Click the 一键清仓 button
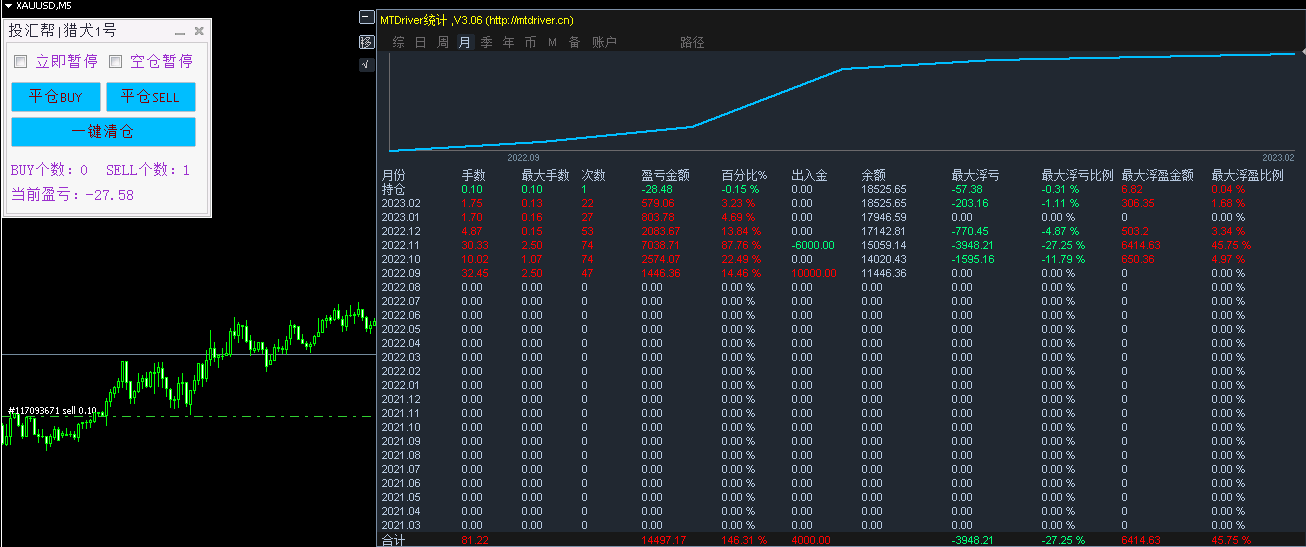Image resolution: width=1306 pixels, height=547 pixels. (x=103, y=131)
